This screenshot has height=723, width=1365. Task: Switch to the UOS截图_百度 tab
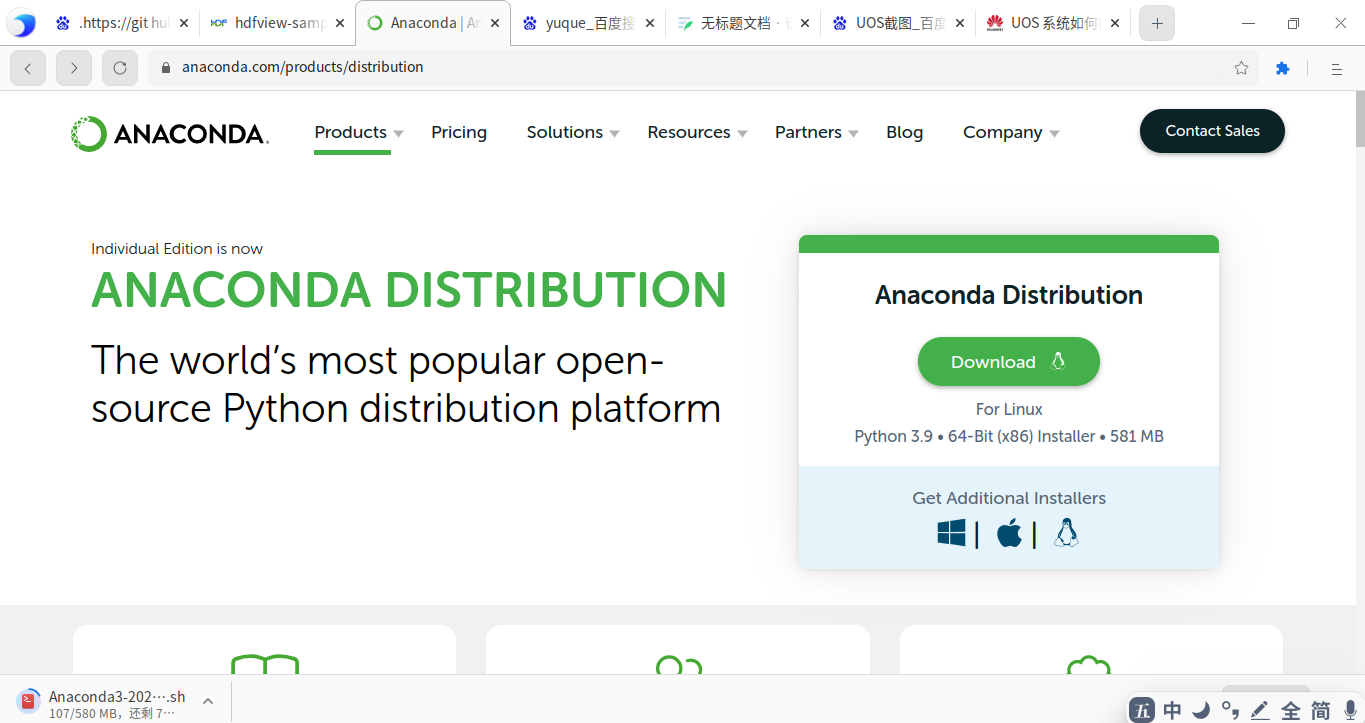[898, 23]
